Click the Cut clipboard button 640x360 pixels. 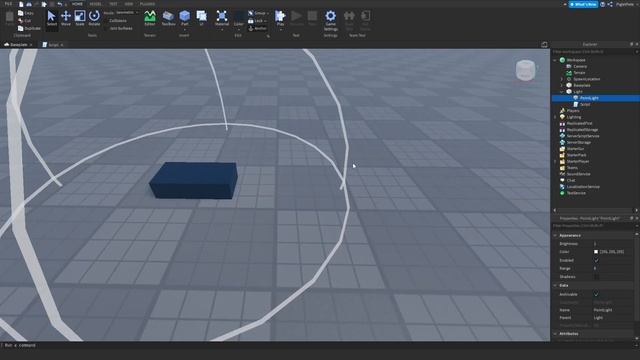pyautogui.click(x=24, y=20)
